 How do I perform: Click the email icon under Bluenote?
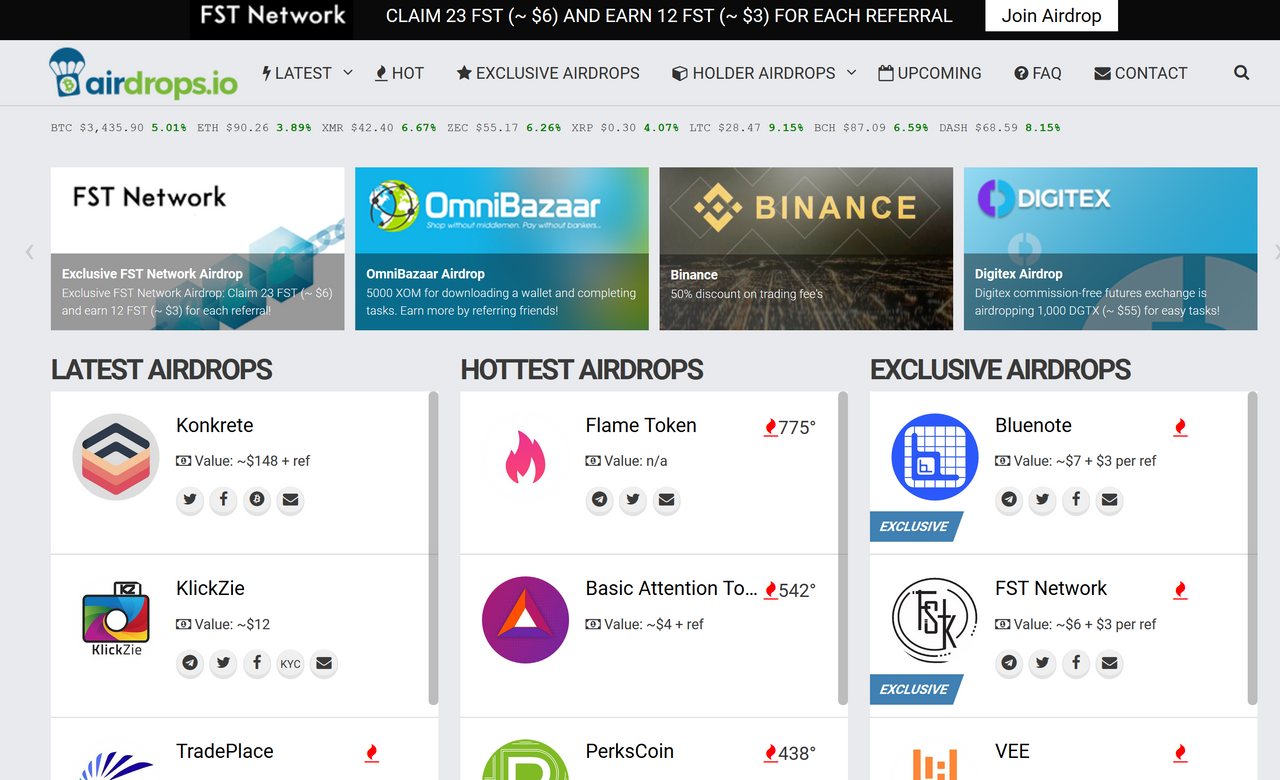[x=1109, y=499]
